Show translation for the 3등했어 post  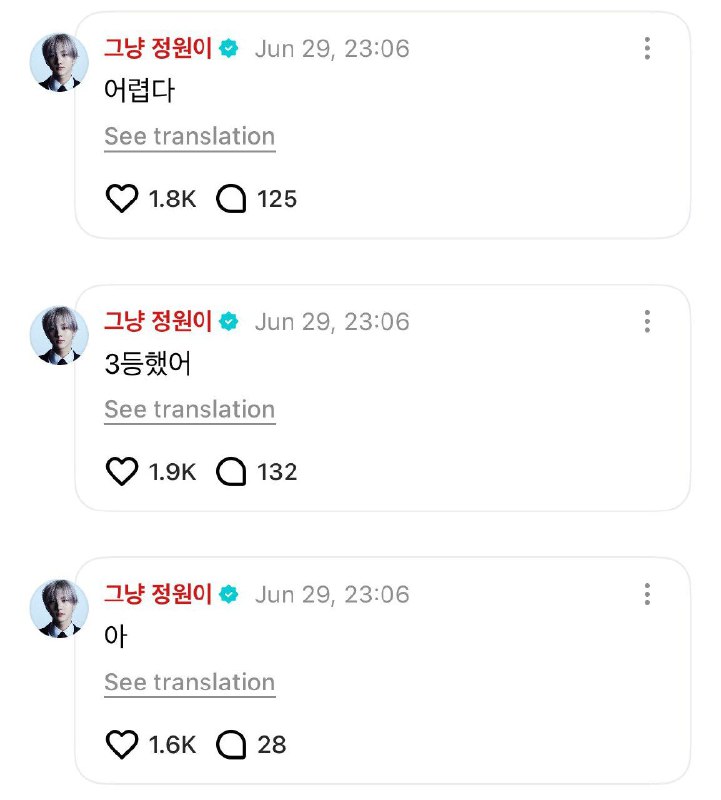190,410
